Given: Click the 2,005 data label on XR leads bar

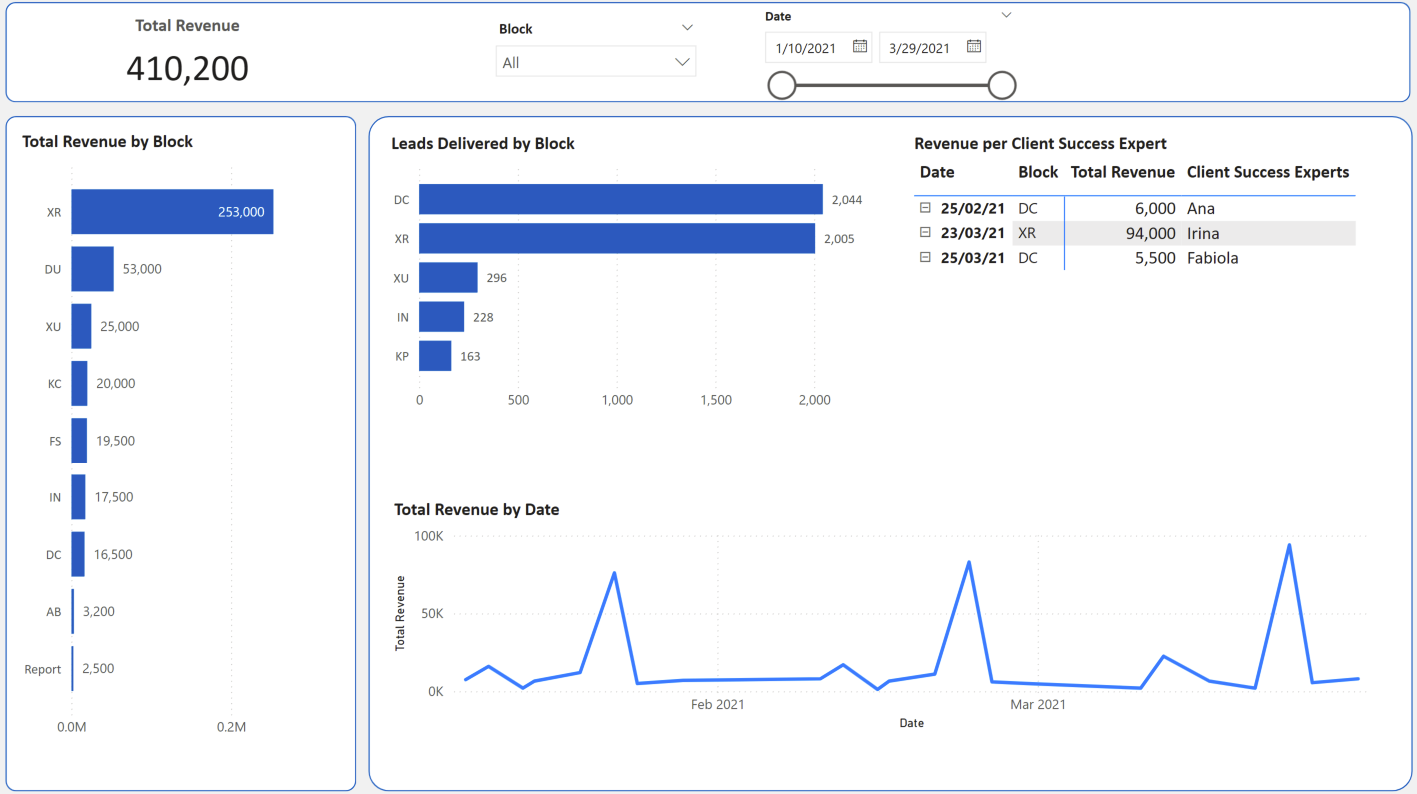Looking at the screenshot, I should tap(839, 239).
